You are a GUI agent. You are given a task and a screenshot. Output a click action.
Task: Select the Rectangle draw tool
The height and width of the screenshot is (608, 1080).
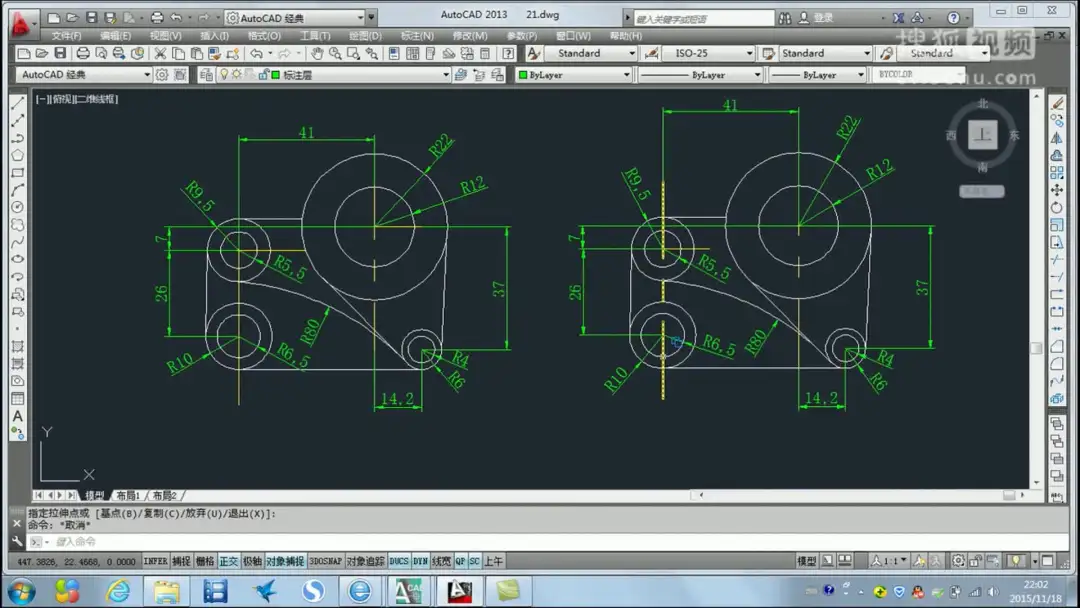point(18,173)
